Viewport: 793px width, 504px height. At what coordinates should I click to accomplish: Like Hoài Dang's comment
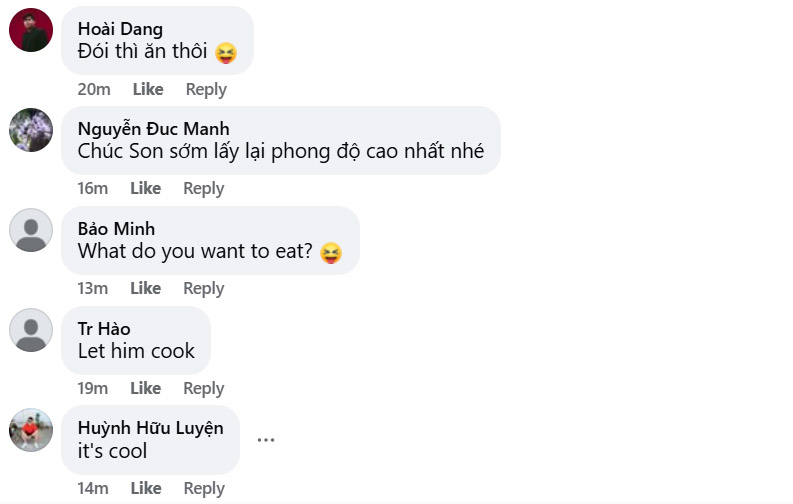(147, 89)
